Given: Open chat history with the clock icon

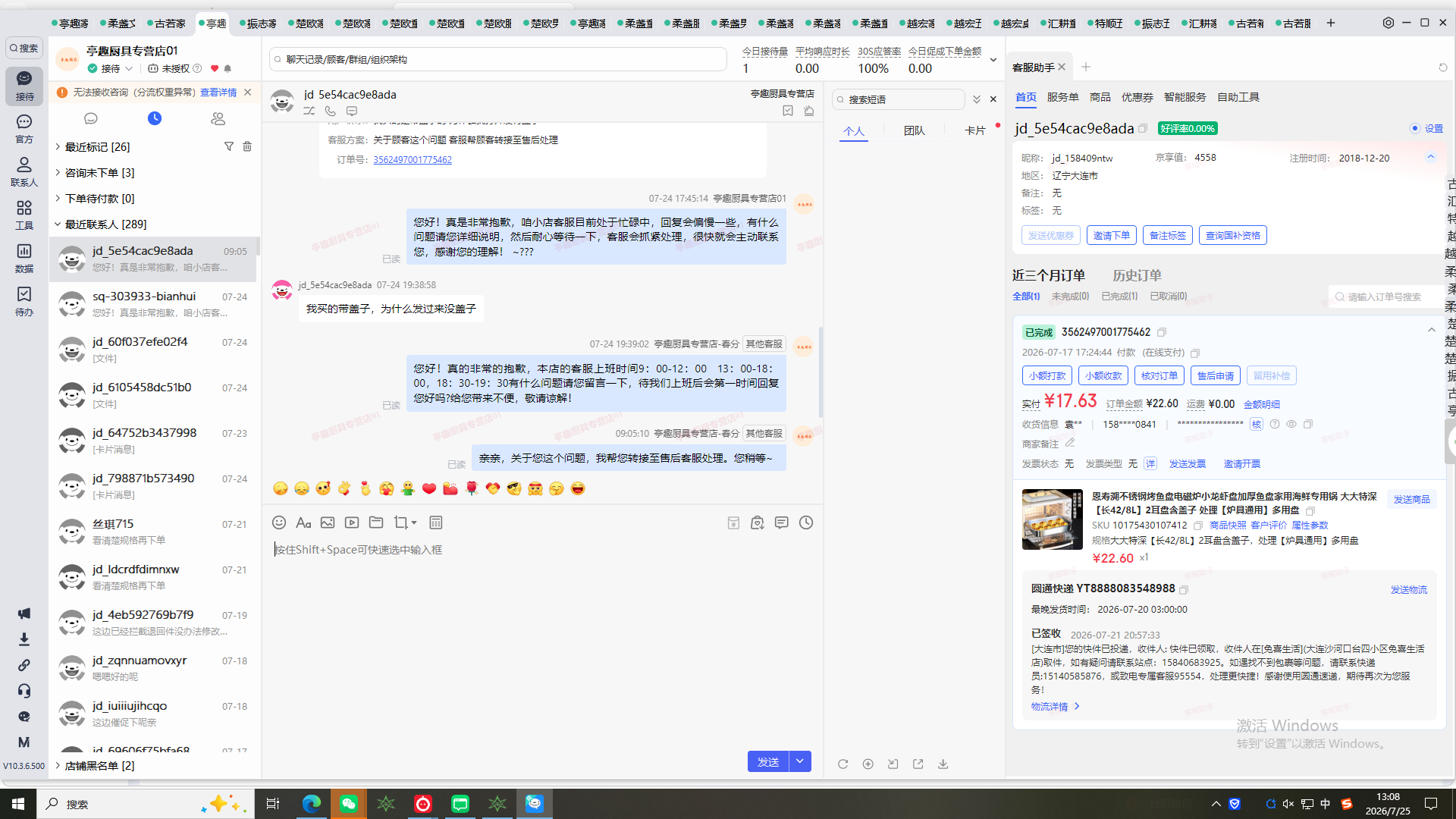Looking at the screenshot, I should [806, 522].
